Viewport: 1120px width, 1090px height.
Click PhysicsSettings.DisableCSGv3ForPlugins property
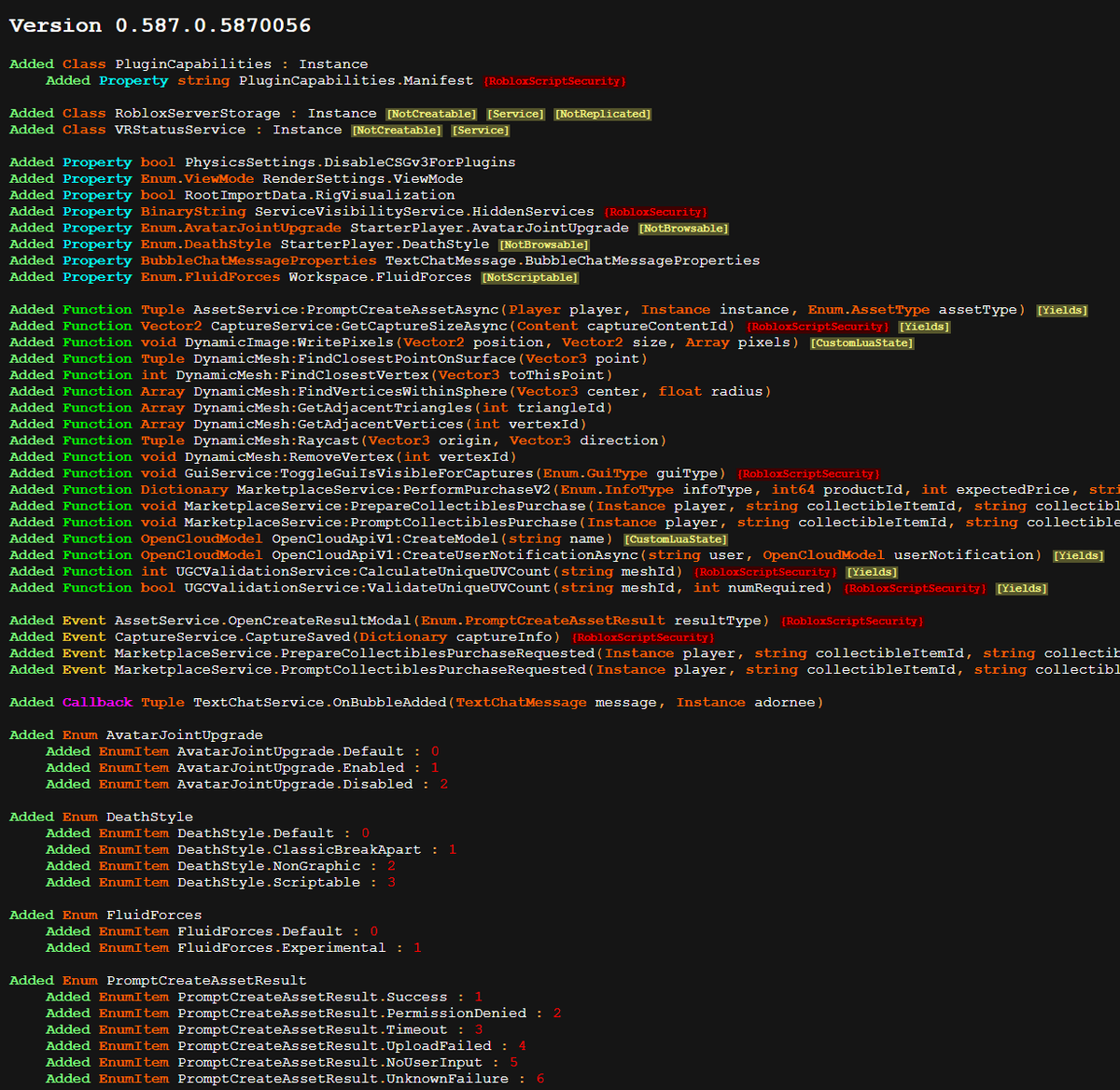(x=350, y=162)
